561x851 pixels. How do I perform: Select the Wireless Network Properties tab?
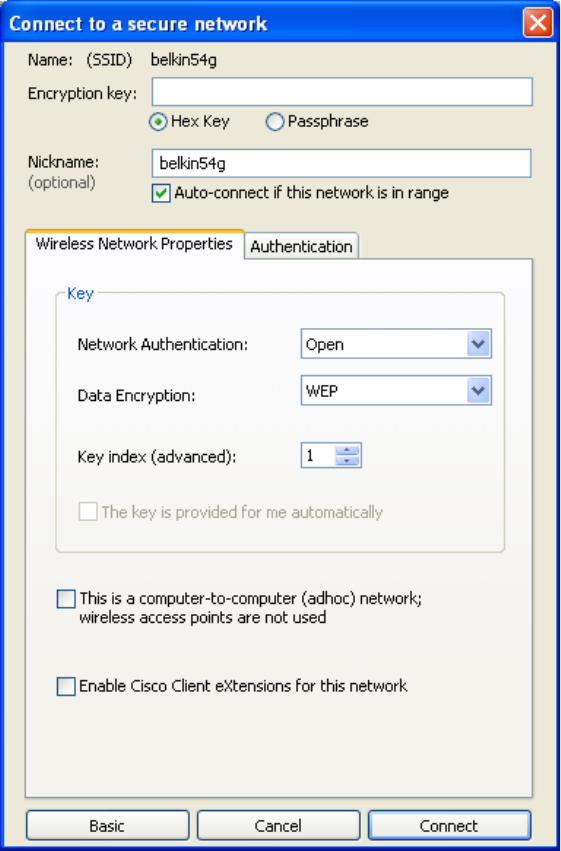134,244
